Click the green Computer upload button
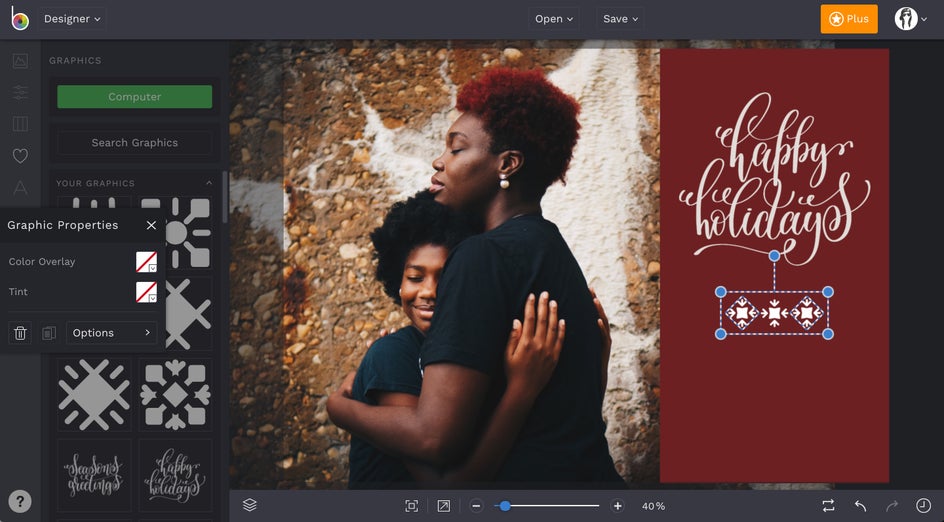This screenshot has height=522, width=944. point(135,96)
